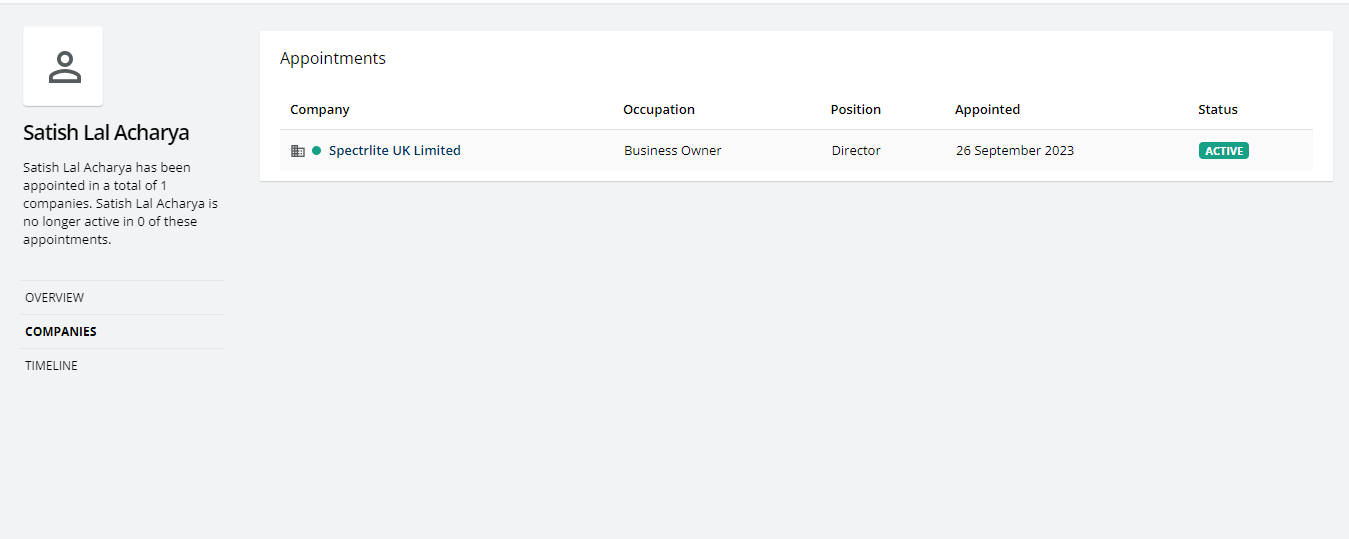Click the green ACTIVE status badge
The image size is (1349, 539).
click(x=1223, y=151)
